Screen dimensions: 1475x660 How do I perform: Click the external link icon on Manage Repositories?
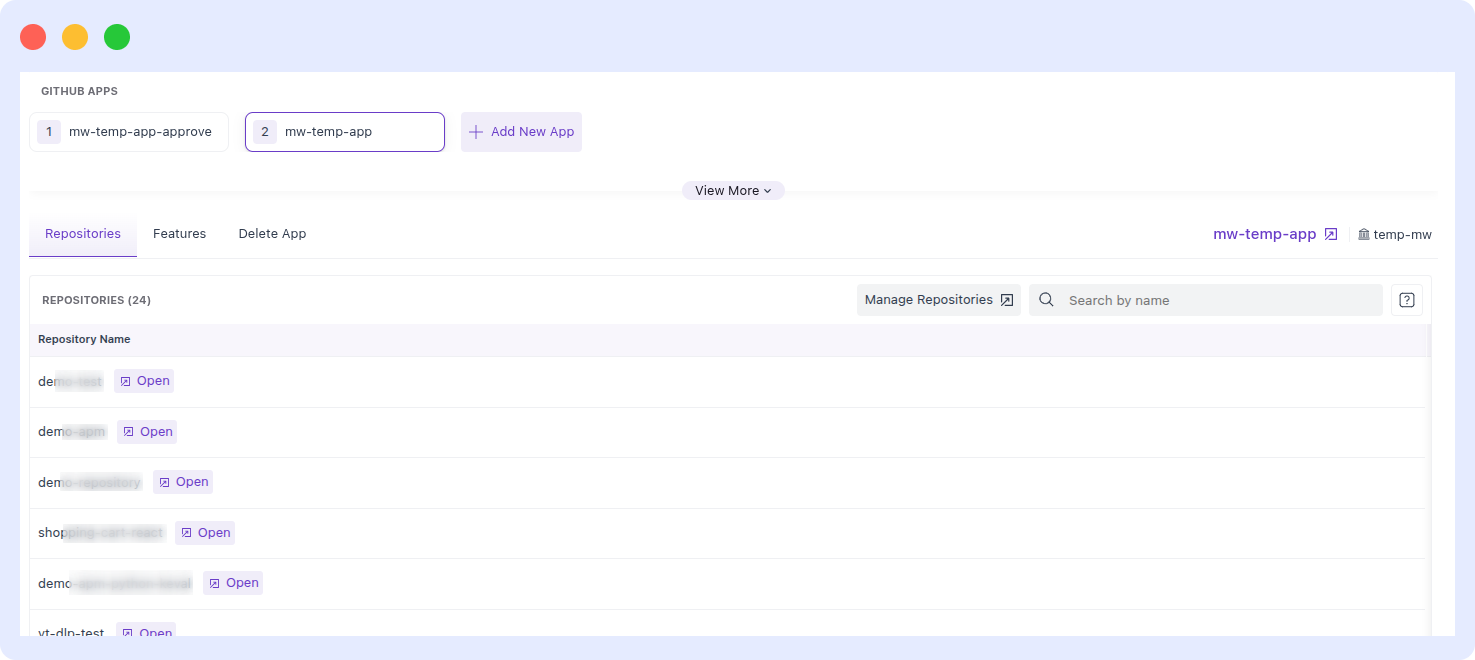point(1006,299)
